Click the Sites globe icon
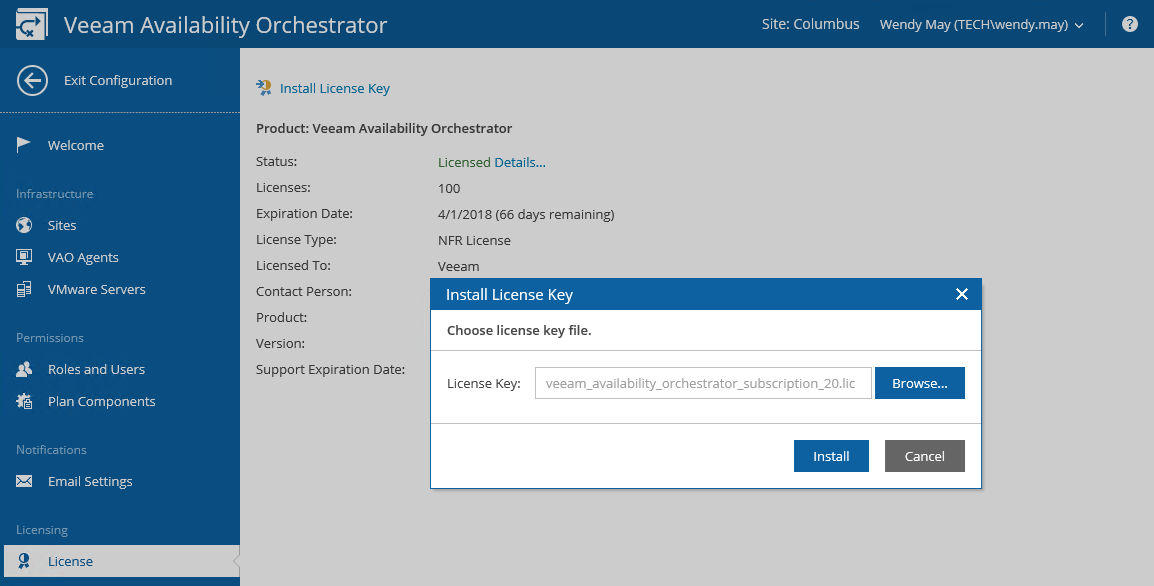 coord(24,225)
